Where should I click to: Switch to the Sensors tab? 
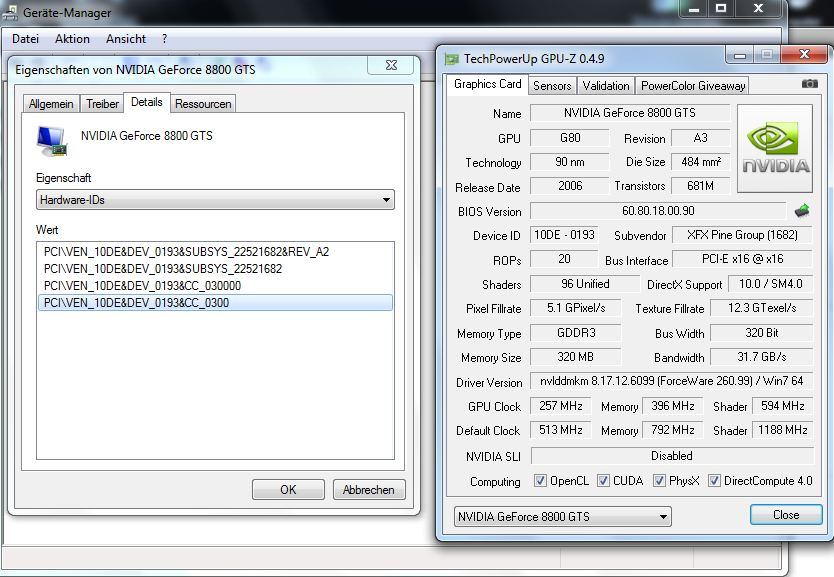552,86
